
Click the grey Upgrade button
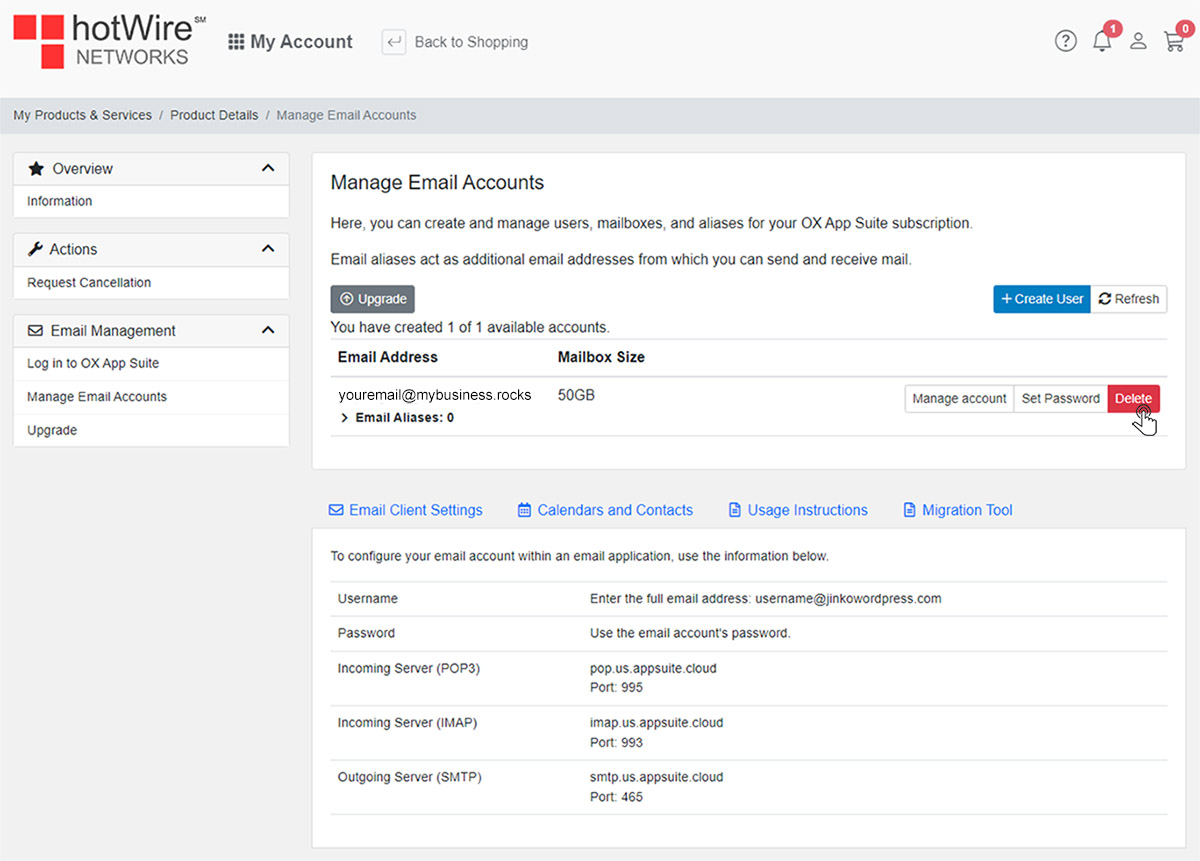point(372,299)
